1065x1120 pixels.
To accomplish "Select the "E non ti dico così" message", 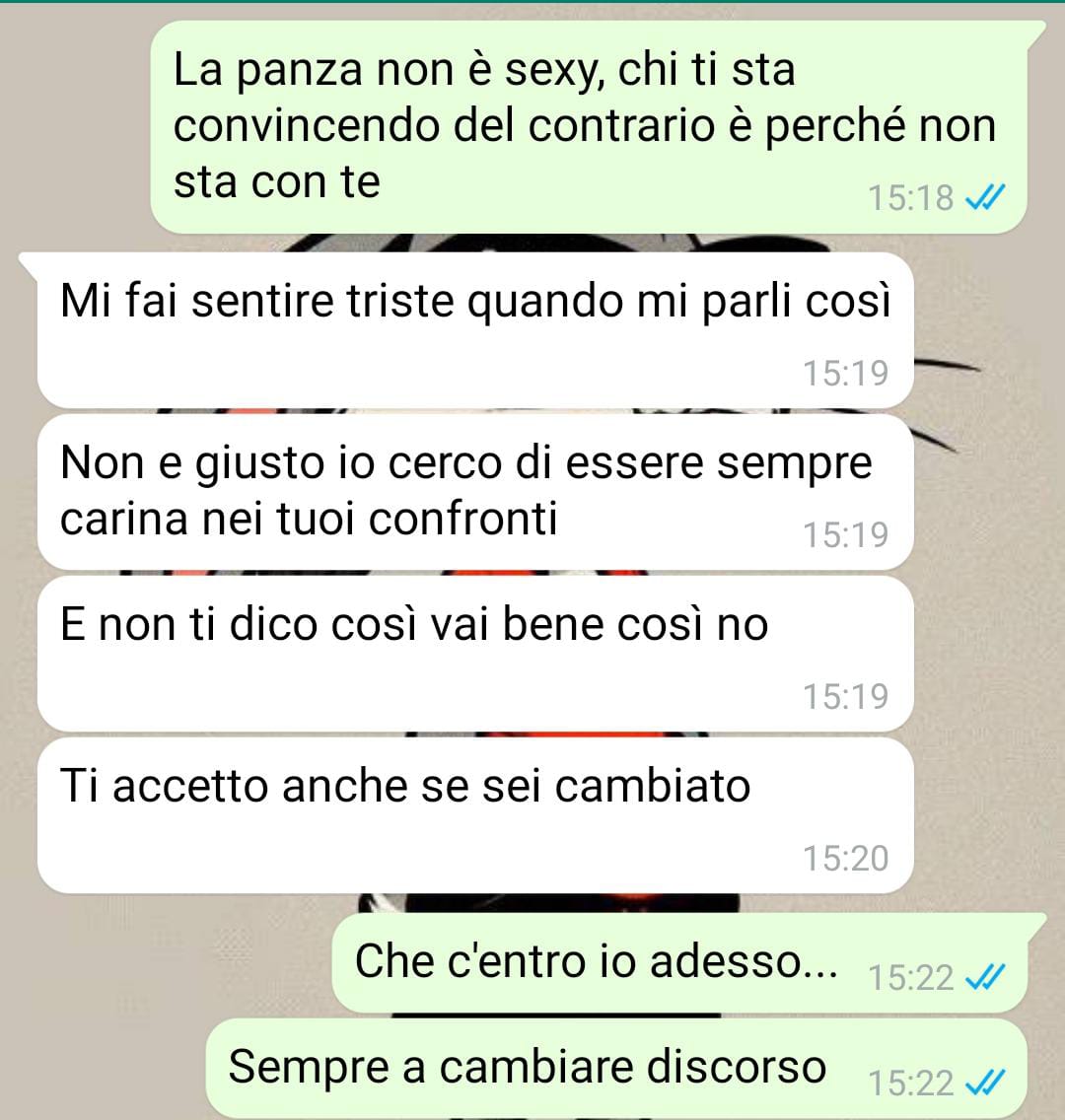I will tap(475, 654).
